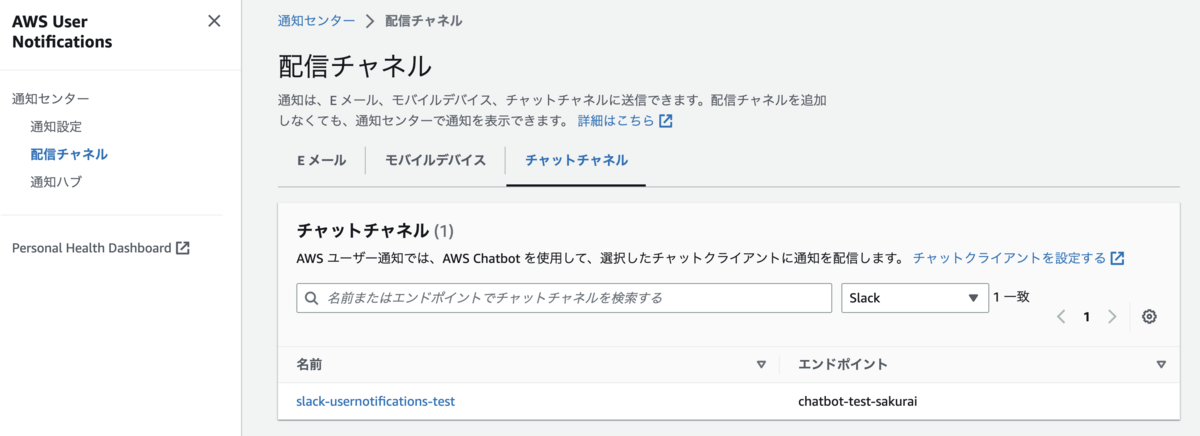Open the Slack chat client dropdown

[x=914, y=298]
